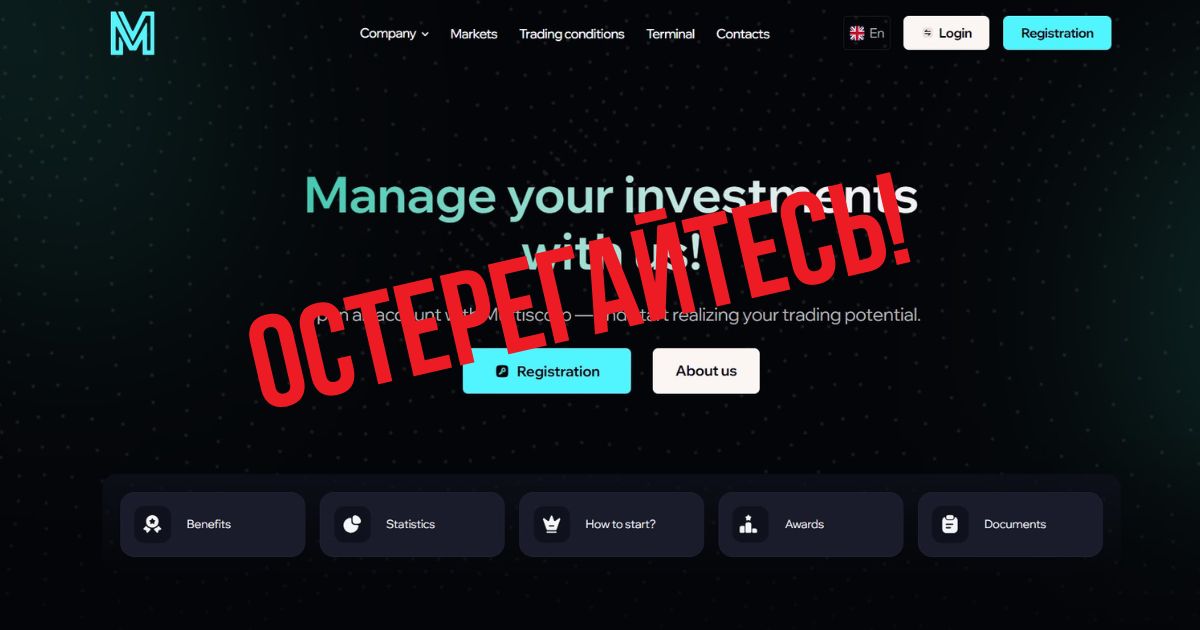Expand the Company dropdown menu
Image resolution: width=1200 pixels, height=630 pixels.
click(394, 33)
